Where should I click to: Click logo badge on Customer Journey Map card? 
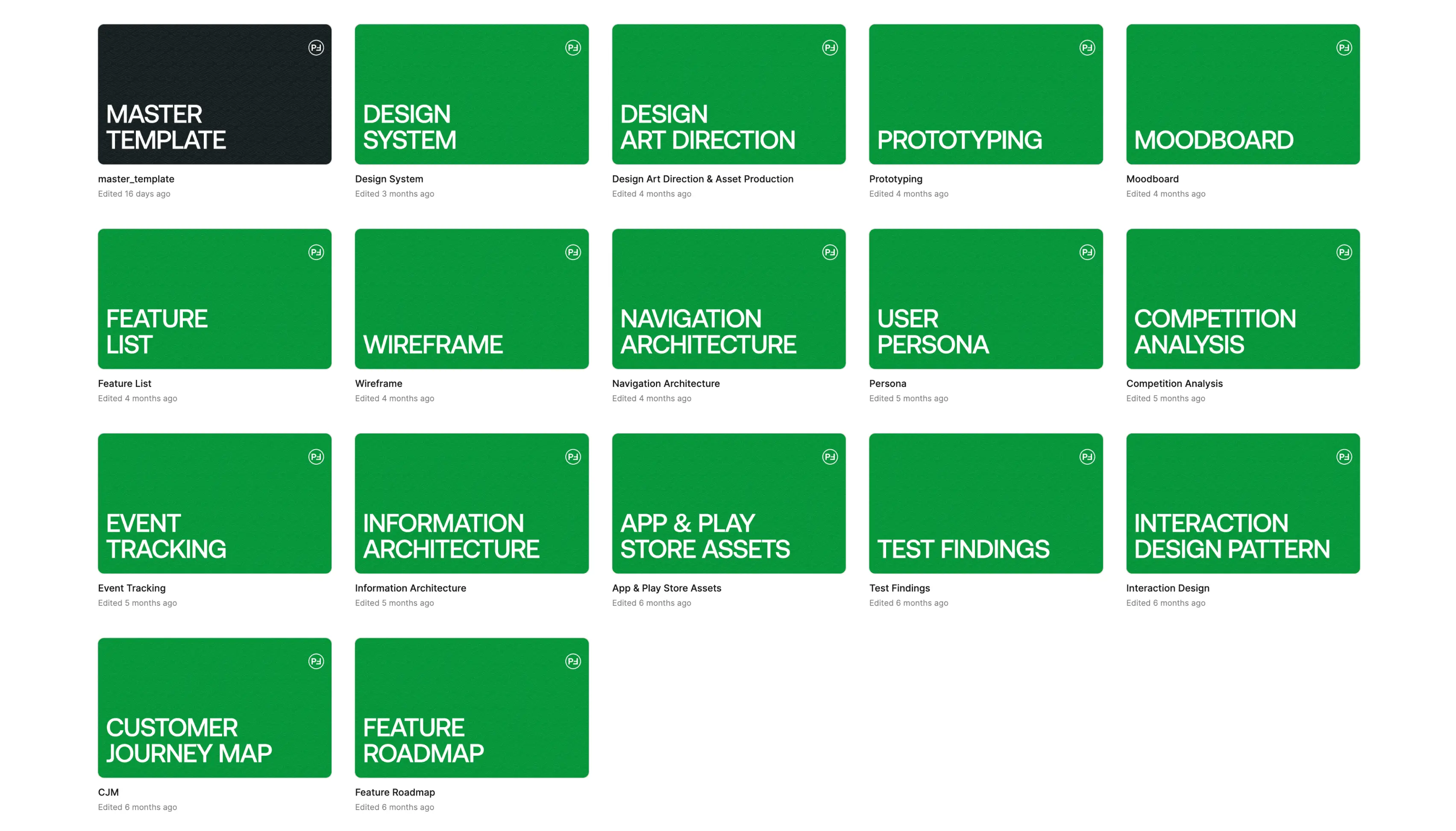pos(316,661)
